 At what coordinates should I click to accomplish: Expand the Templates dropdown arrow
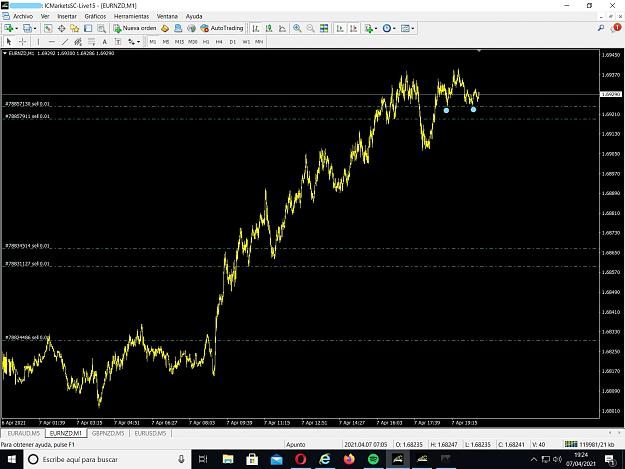(x=413, y=28)
